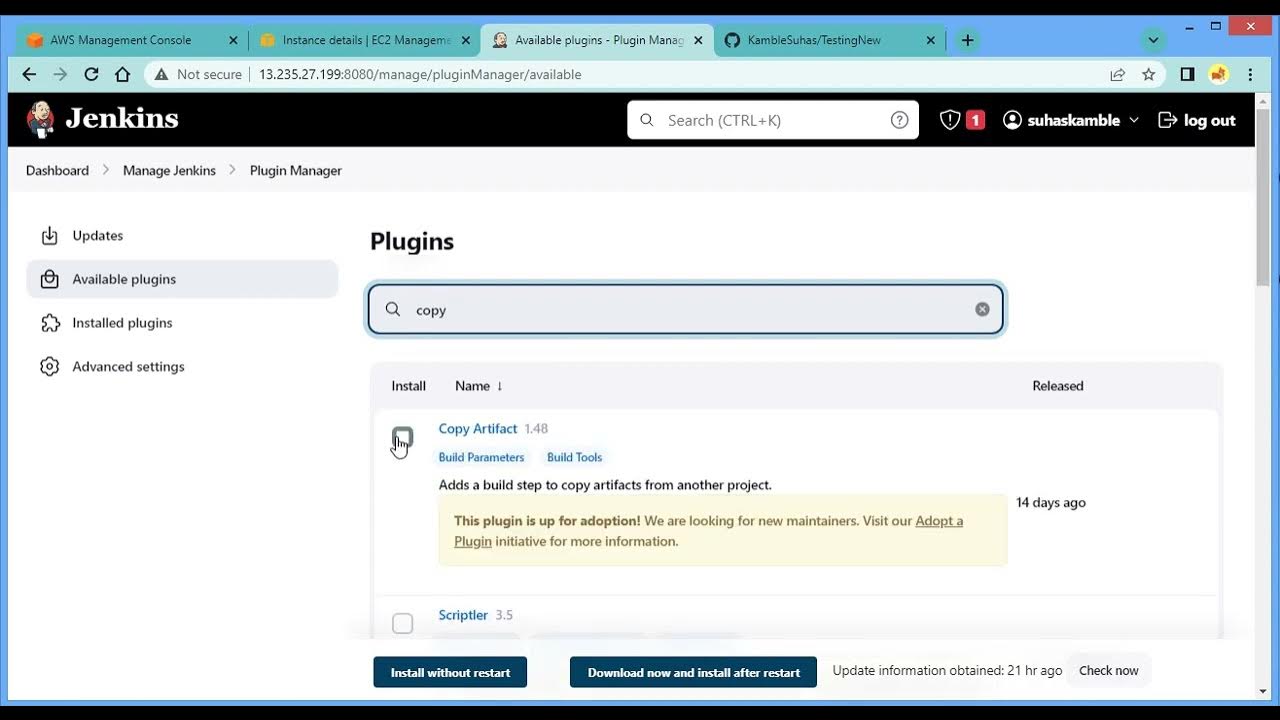Open the Adopt a Plugin link
This screenshot has height=720, width=1280.
tap(708, 531)
